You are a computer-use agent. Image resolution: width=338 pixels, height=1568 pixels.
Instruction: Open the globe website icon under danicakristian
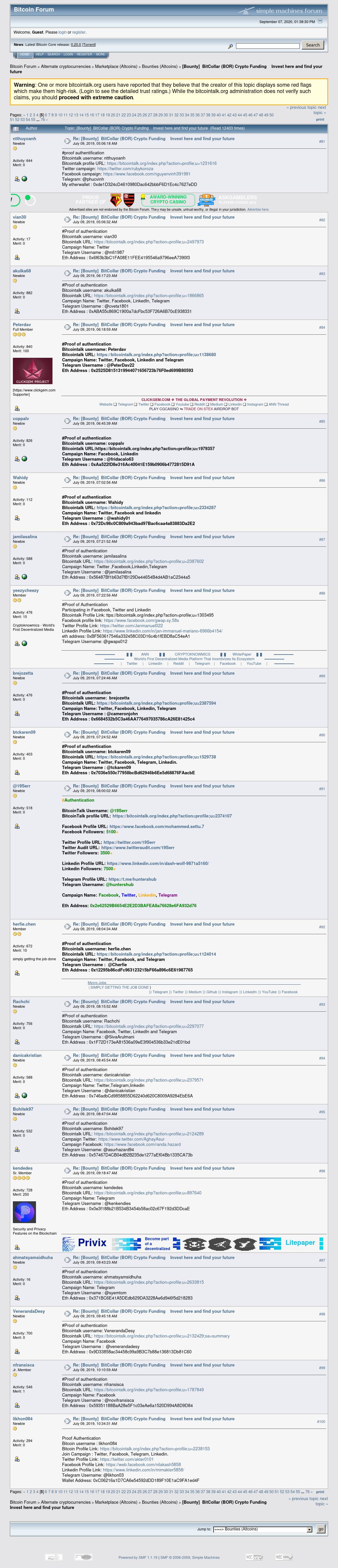pyautogui.click(x=24, y=1096)
